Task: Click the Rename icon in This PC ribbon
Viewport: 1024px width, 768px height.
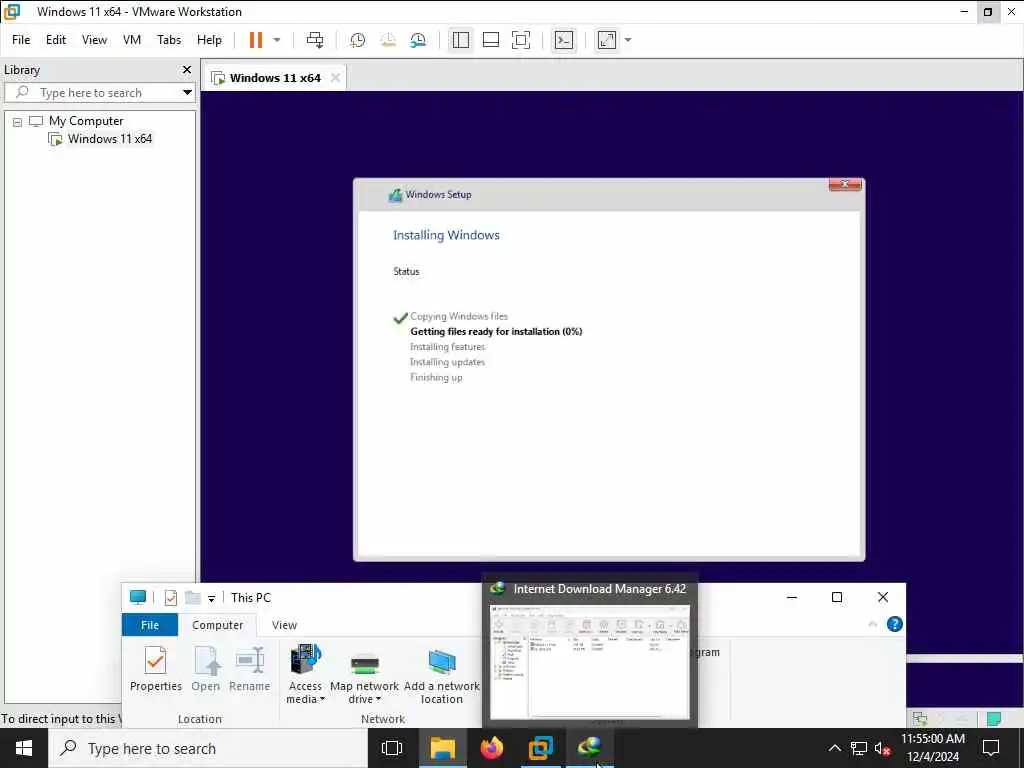Action: pyautogui.click(x=249, y=669)
